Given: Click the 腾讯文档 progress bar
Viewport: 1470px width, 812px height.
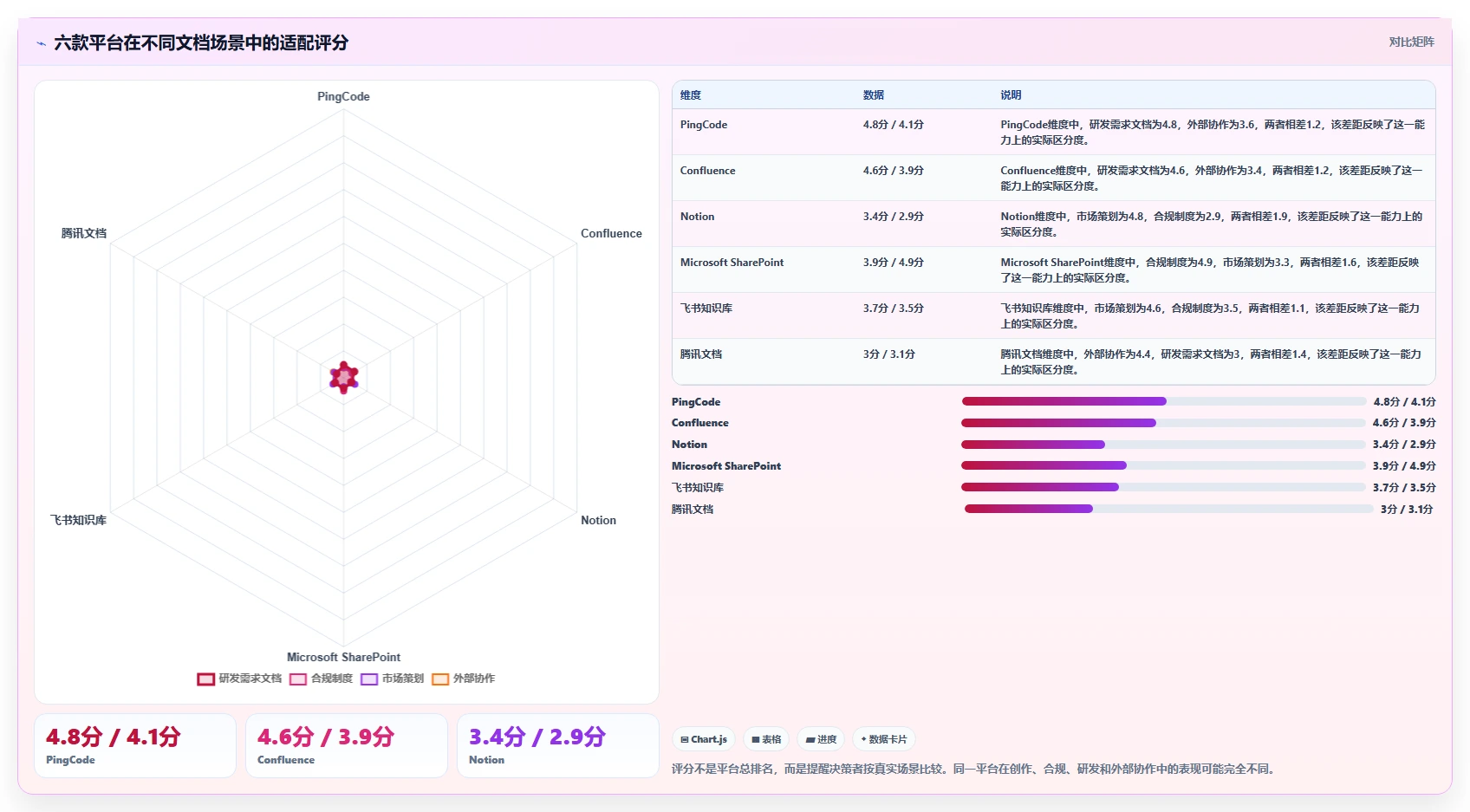Looking at the screenshot, I should click(1168, 509).
